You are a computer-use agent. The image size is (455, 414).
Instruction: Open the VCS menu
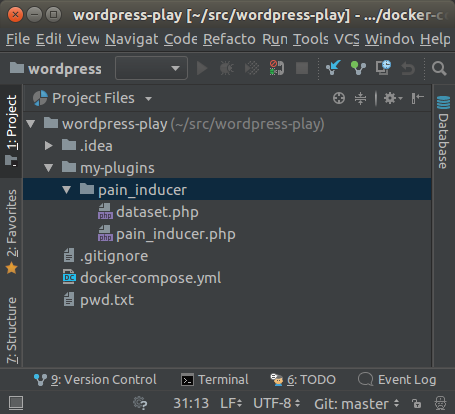click(x=346, y=39)
